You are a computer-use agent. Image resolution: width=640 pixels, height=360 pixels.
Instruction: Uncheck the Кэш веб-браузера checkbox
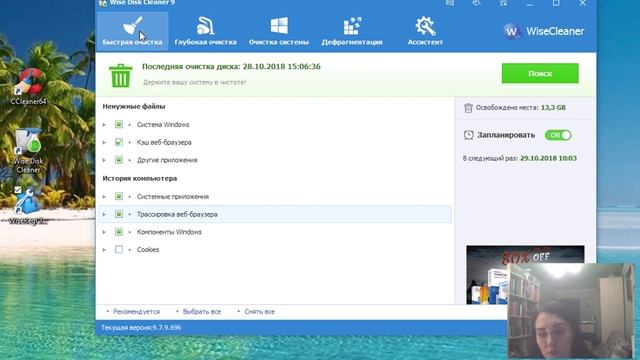(119, 142)
